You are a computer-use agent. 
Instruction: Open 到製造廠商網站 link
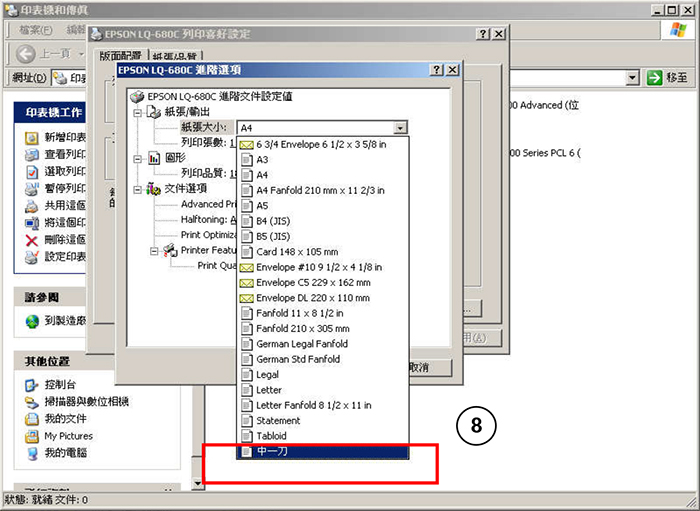pos(65,321)
